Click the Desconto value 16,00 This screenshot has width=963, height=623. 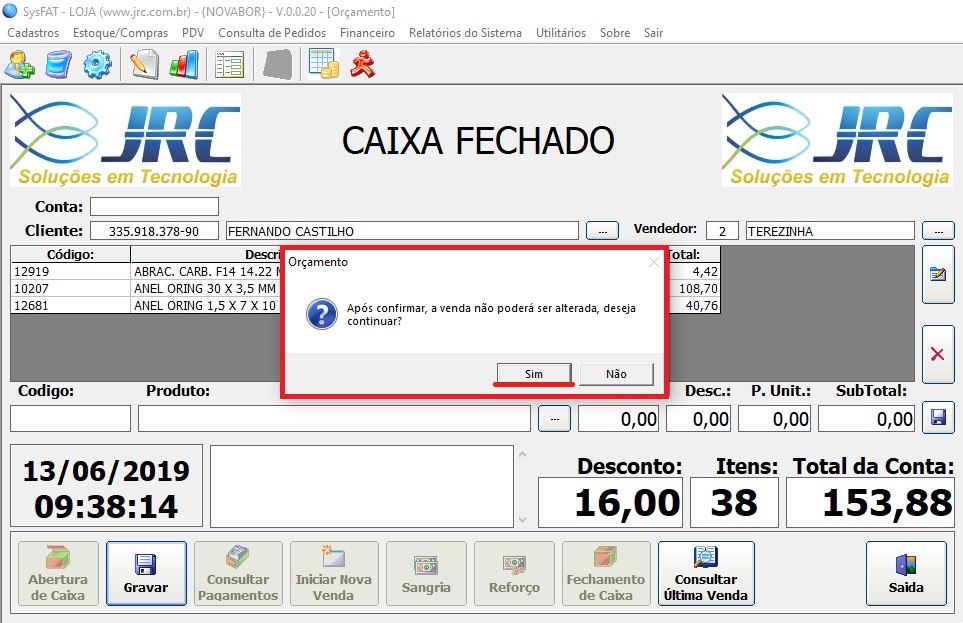coord(610,503)
